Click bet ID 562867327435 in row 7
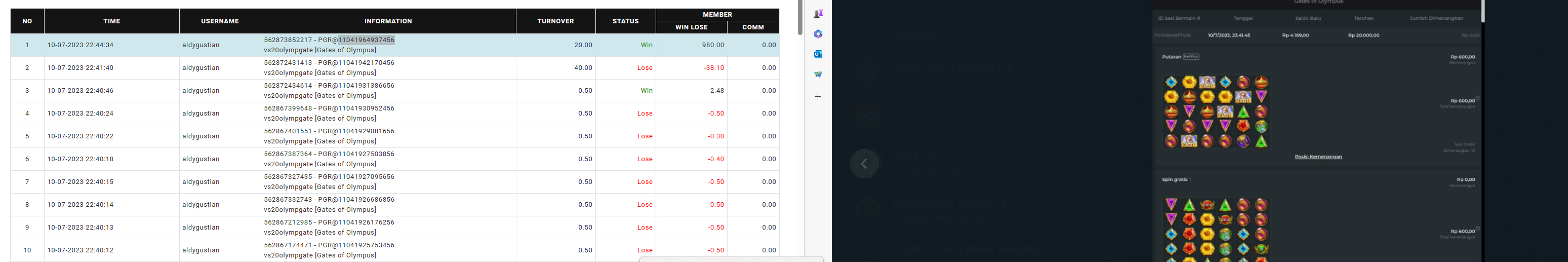 coord(288,177)
